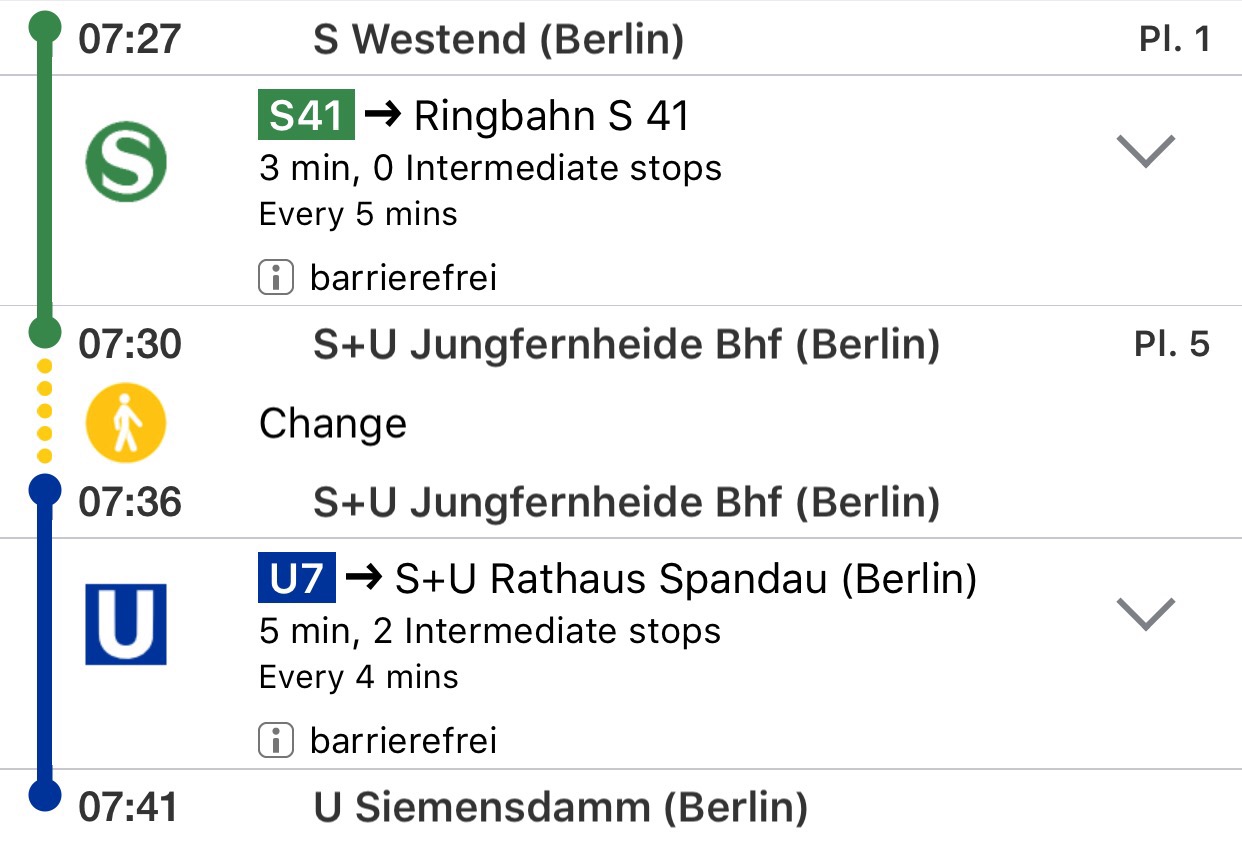Expand the S41 Ringbahn leg details
The height and width of the screenshot is (843, 1242).
pos(1144,151)
